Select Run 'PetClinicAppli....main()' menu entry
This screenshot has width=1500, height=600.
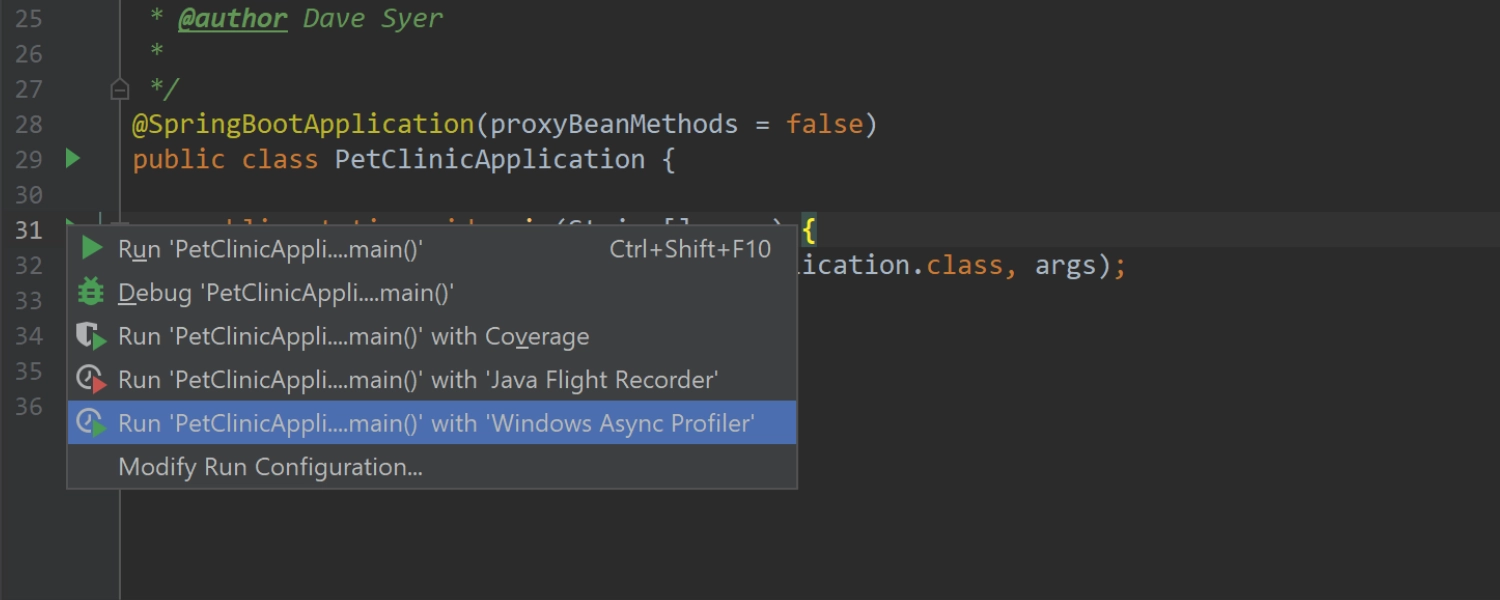pyautogui.click(x=432, y=249)
